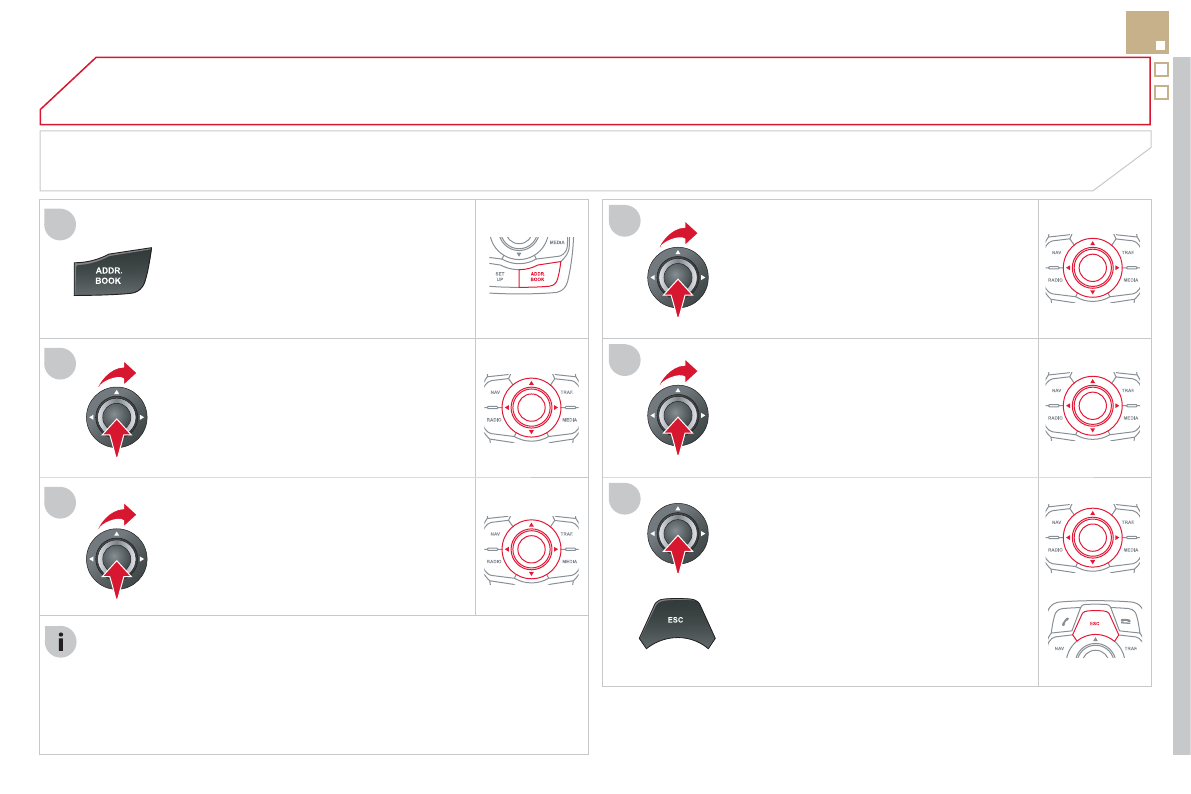
Task: Click the NAV label in the ESC console diagram
Action: click(1058, 648)
